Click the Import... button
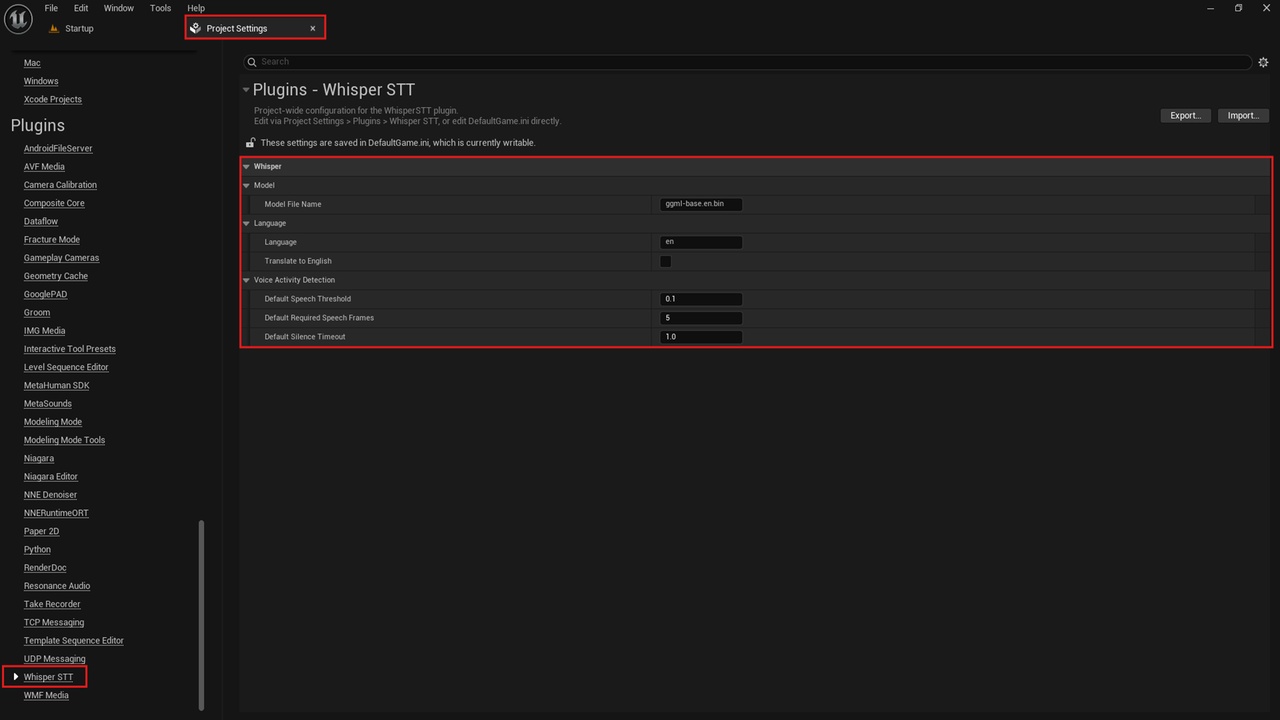This screenshot has width=1280, height=720. tap(1243, 115)
